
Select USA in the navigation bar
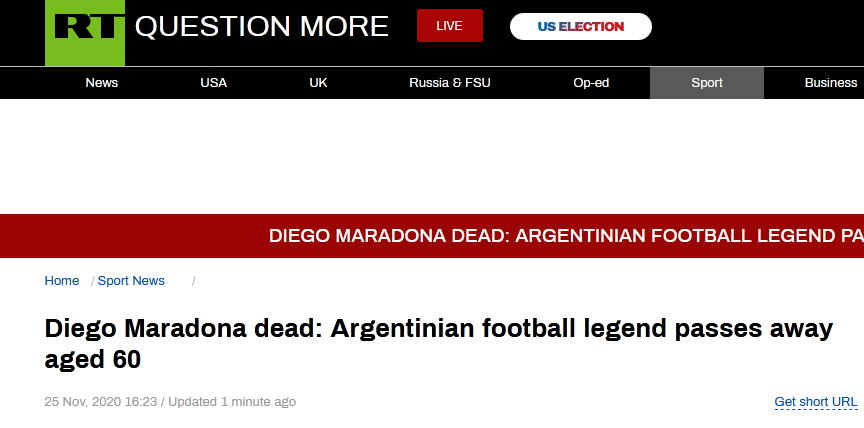[213, 83]
